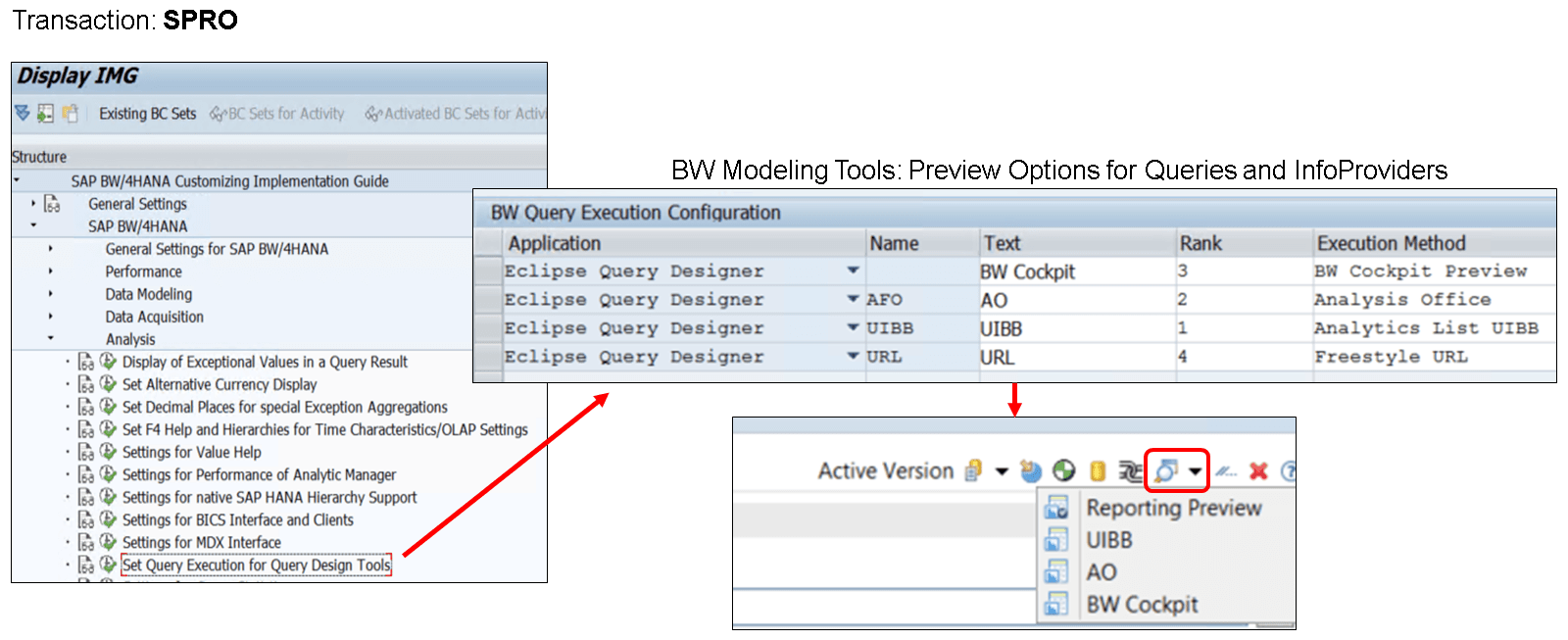
Task: Click the Rank cell with value 3
Action: (1243, 271)
